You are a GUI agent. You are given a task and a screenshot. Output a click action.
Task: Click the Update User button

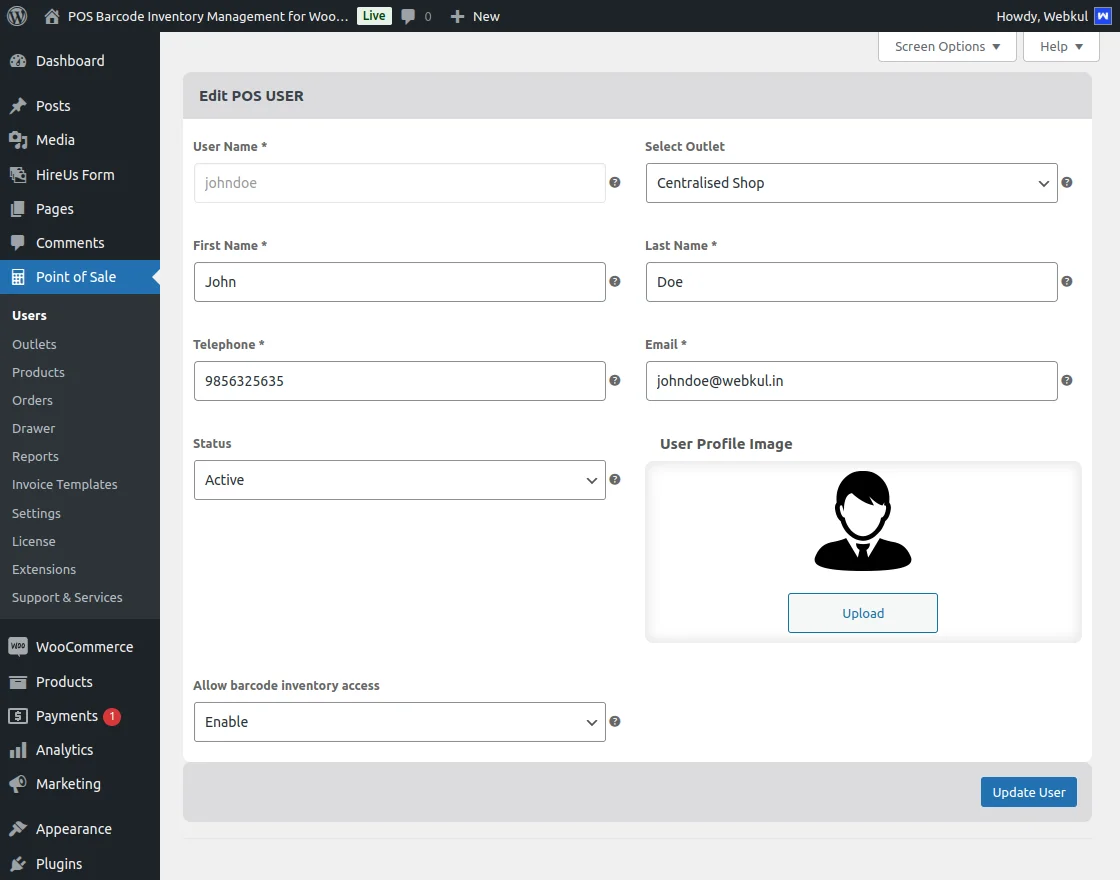tap(1028, 791)
